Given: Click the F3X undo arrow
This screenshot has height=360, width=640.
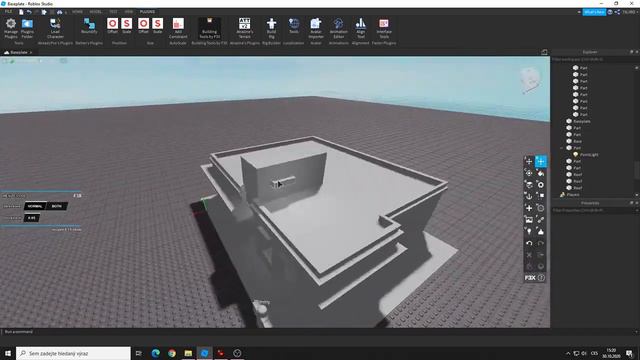Looking at the screenshot, I should click(529, 243).
